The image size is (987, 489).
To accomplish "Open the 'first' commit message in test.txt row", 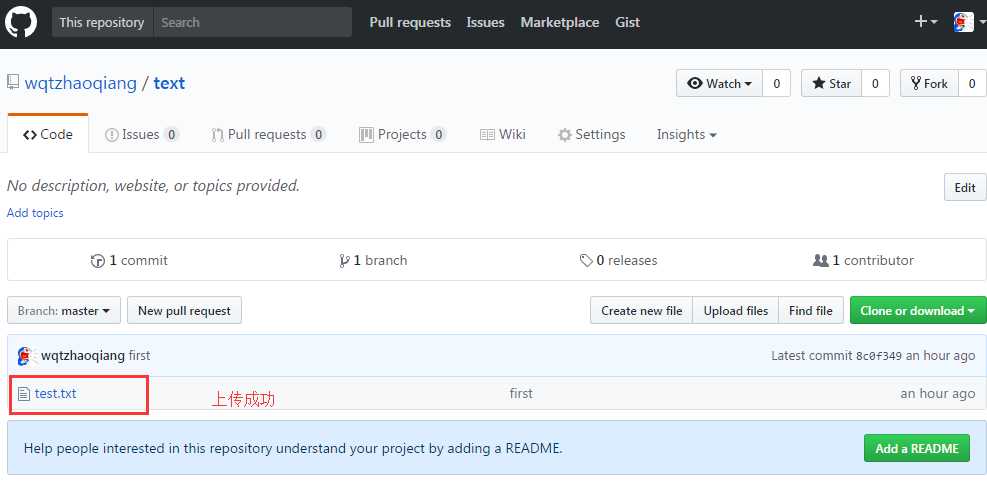I will 521,393.
